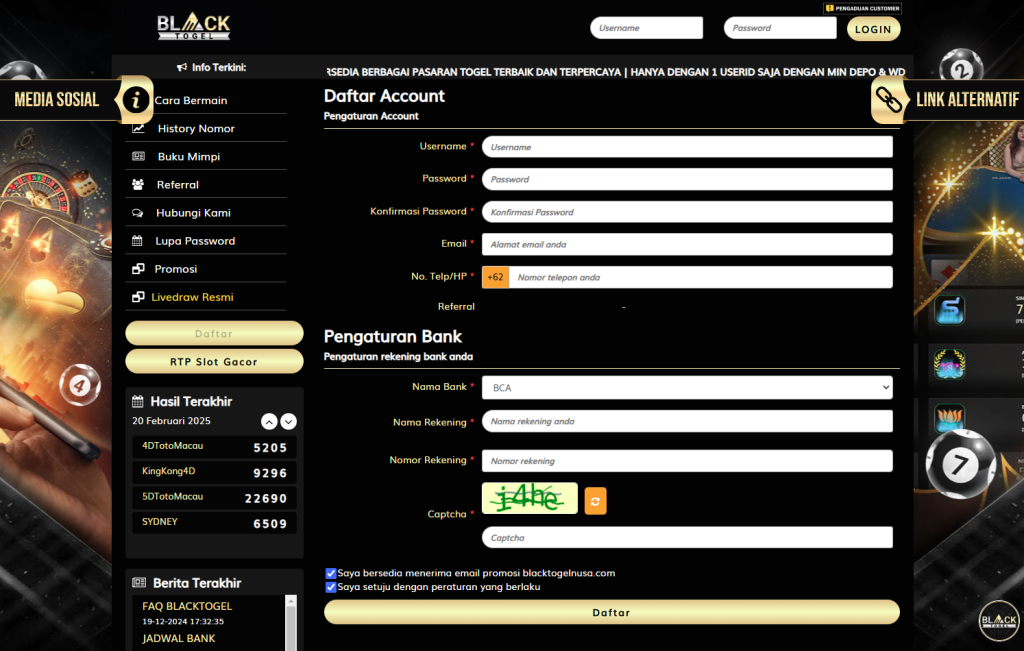Select the 4DTotoMacau result row
Screen dimensions: 1024x651
click(214, 447)
